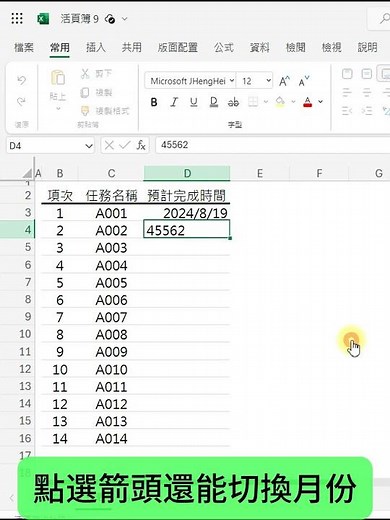Open the Name Box dropdown arrow
Screen dimensions: 390x520
tap(89, 146)
